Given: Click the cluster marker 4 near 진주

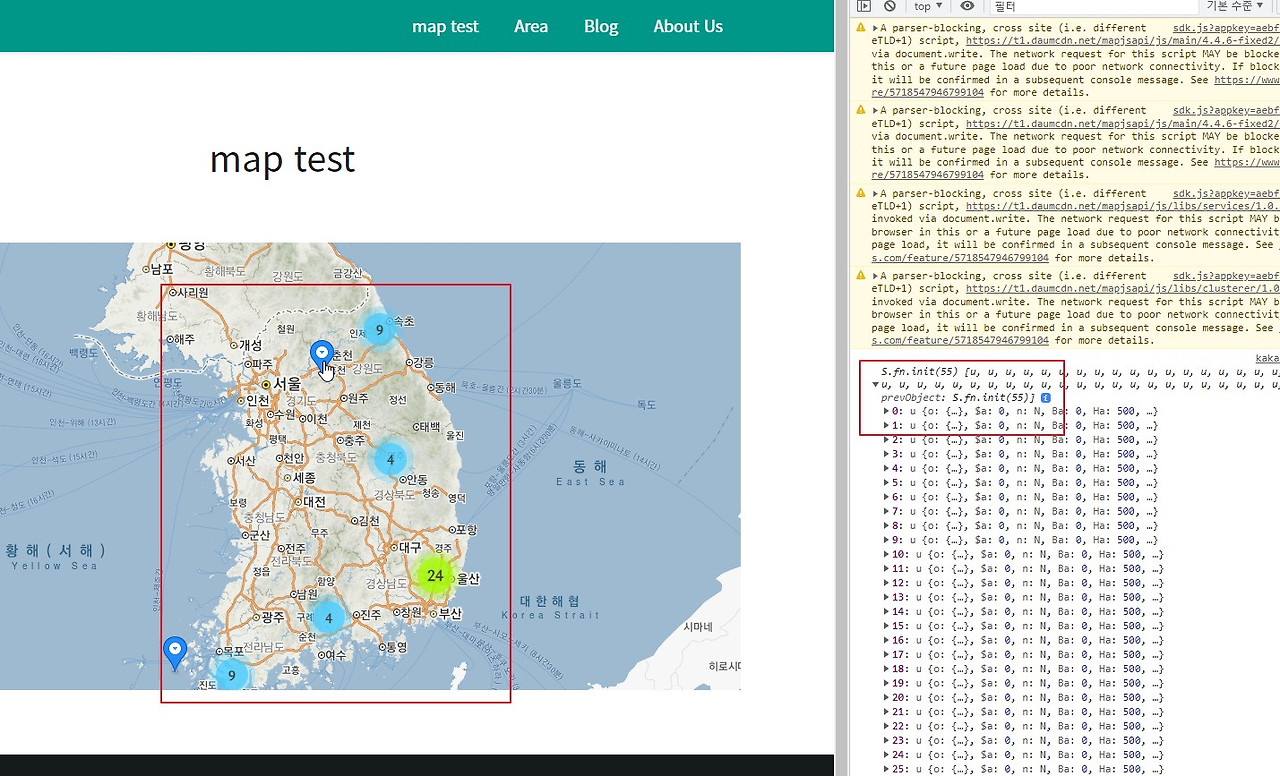Looking at the screenshot, I should click(x=329, y=618).
